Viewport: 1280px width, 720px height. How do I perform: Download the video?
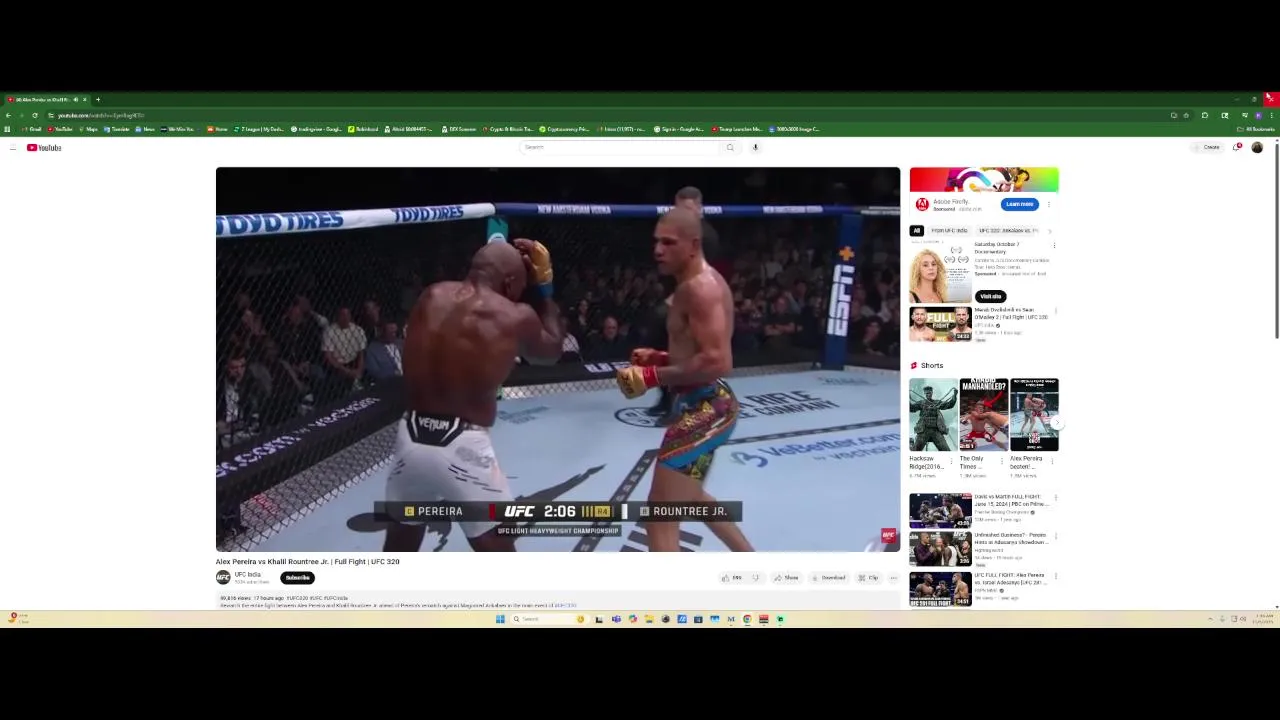point(828,578)
